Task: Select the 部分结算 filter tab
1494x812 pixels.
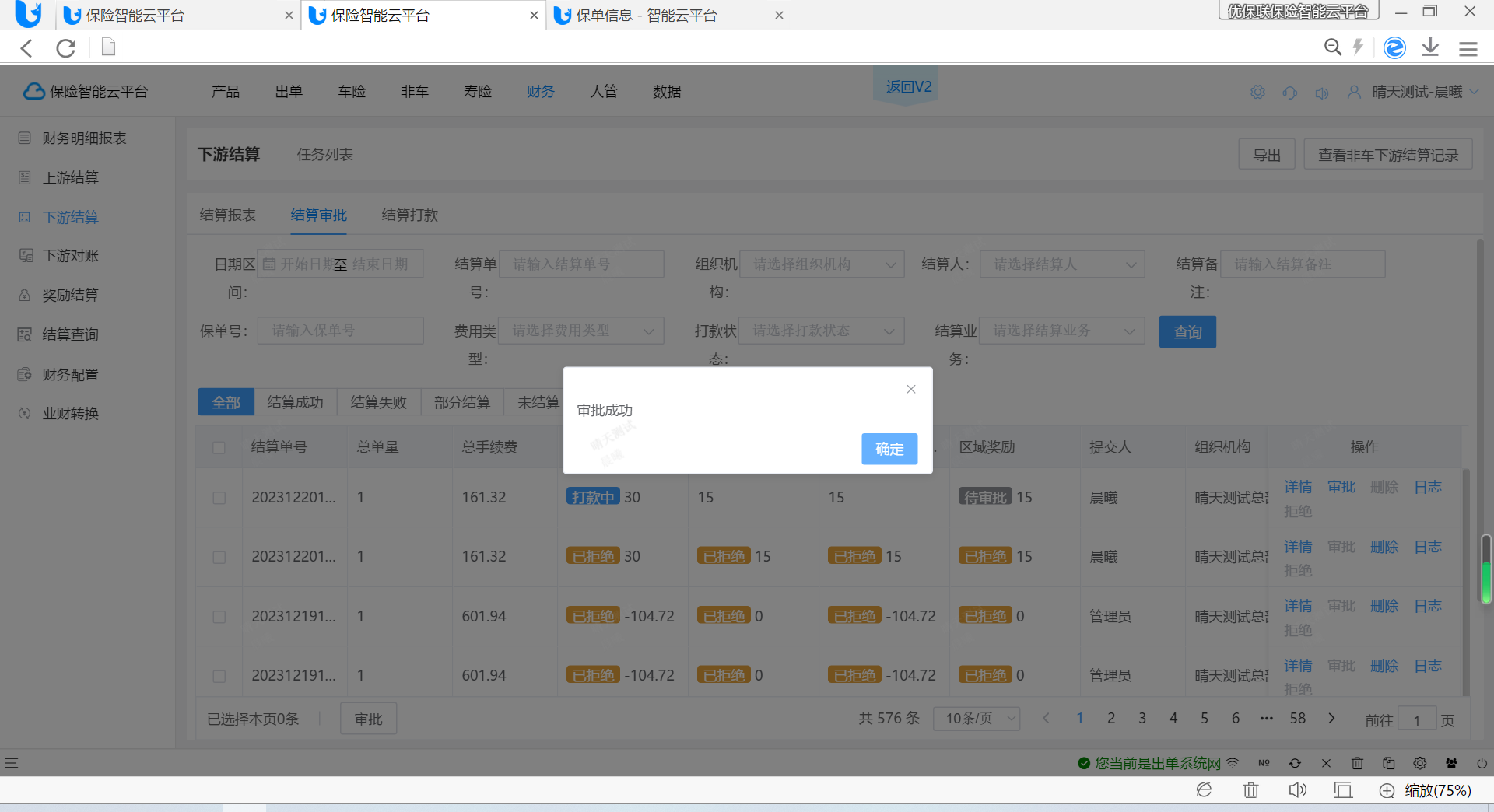Action: [462, 402]
